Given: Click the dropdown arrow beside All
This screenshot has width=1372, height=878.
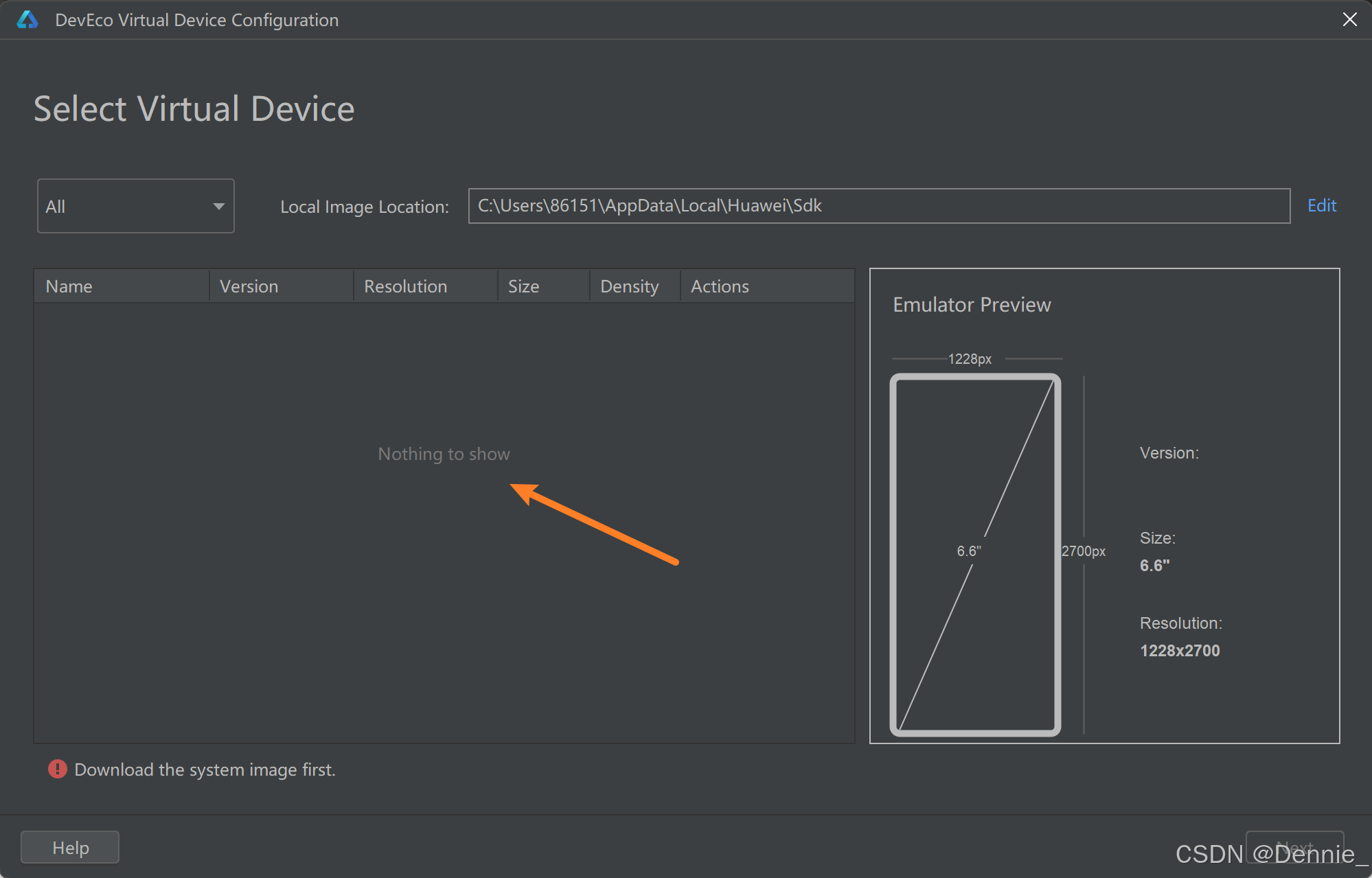Looking at the screenshot, I should tap(218, 206).
